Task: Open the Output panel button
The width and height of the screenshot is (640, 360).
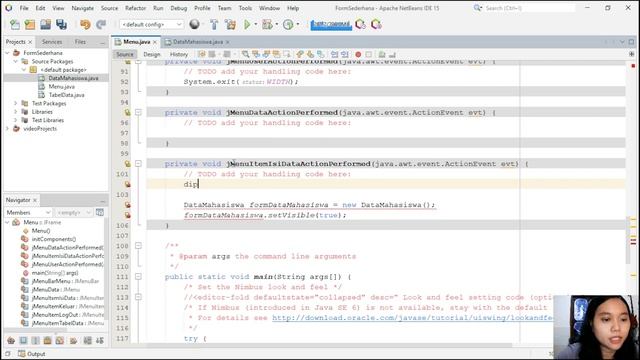Action: point(31,354)
